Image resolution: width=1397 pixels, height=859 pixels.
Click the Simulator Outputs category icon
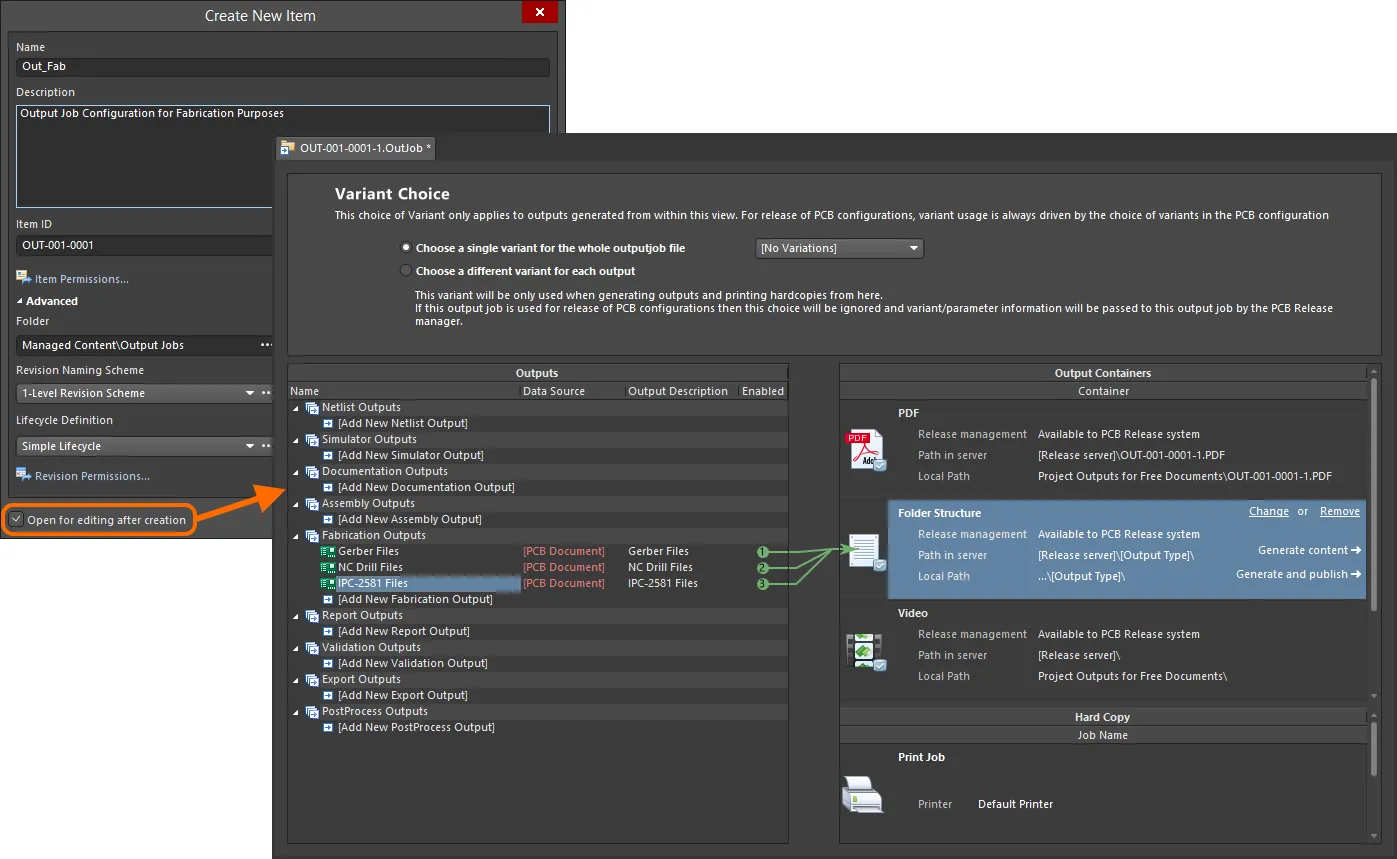312,440
